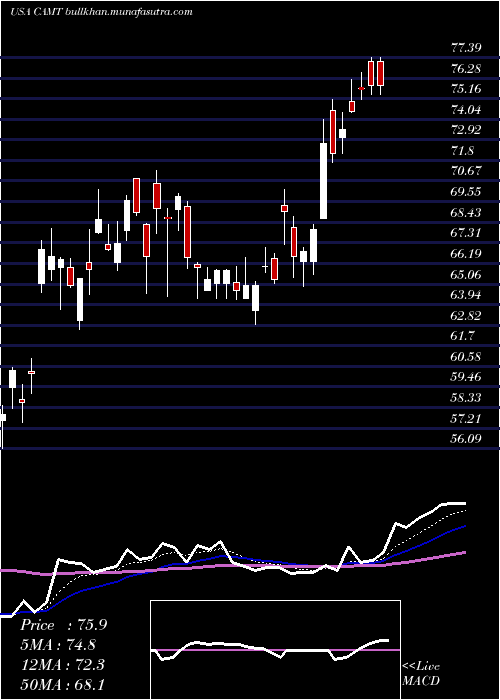Click the 69.55 price axis label

[466, 192]
